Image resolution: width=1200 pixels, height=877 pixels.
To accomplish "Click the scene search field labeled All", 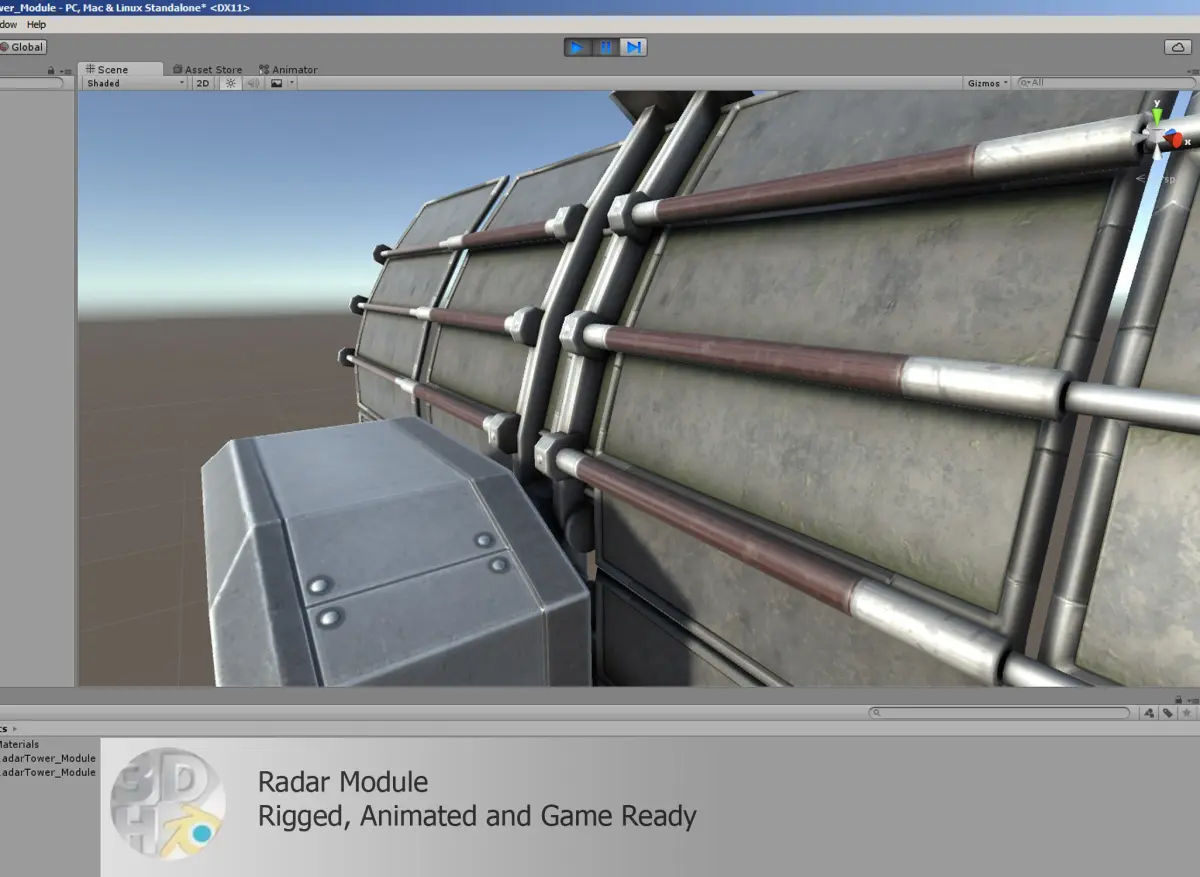I will 1105,83.
